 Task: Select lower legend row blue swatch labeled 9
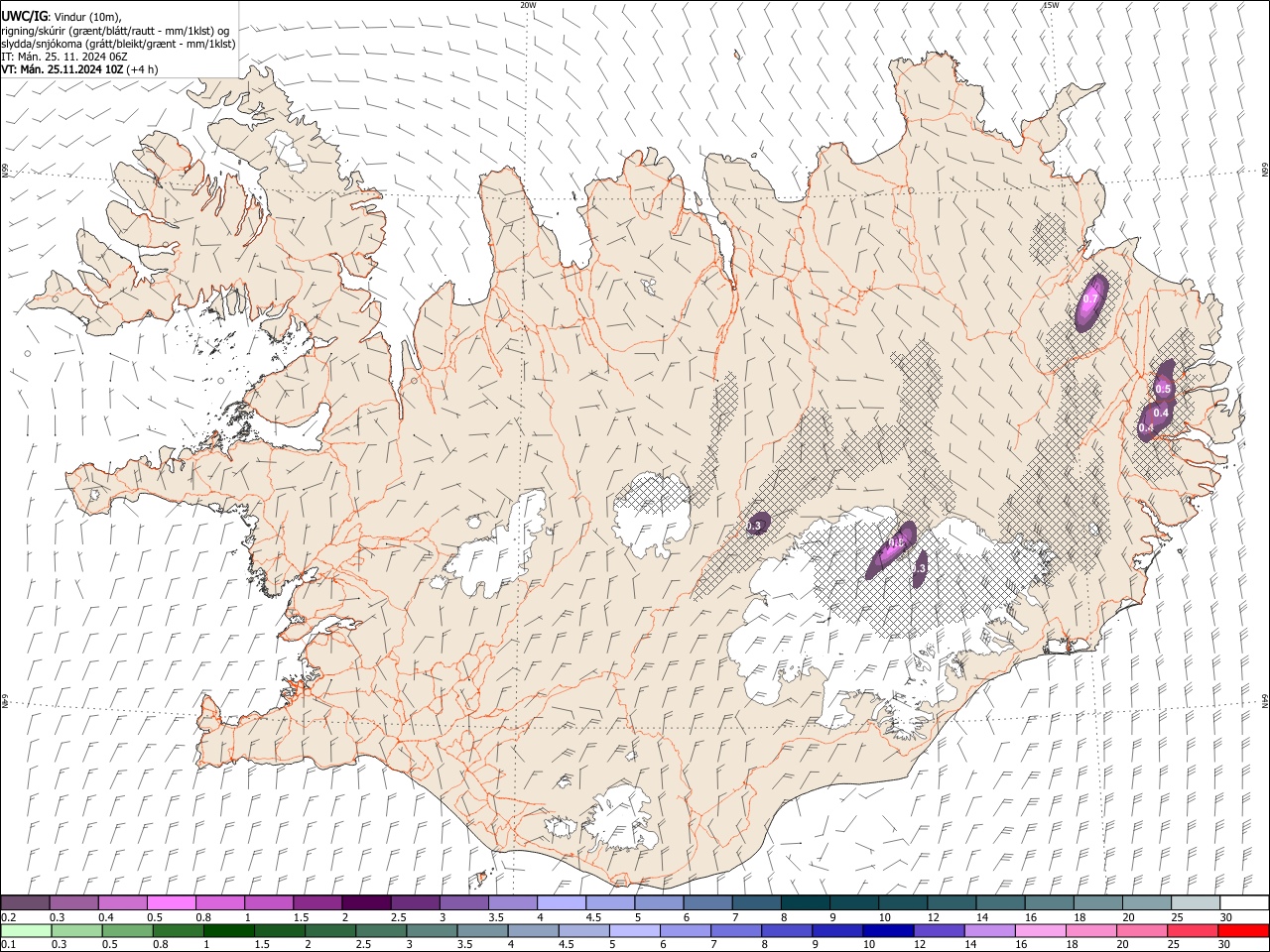[x=838, y=930]
